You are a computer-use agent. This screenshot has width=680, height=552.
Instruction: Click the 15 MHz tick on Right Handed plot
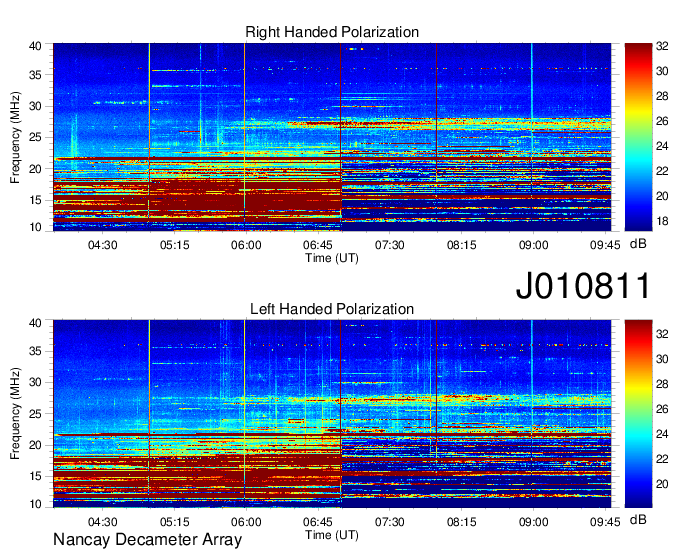click(x=35, y=200)
